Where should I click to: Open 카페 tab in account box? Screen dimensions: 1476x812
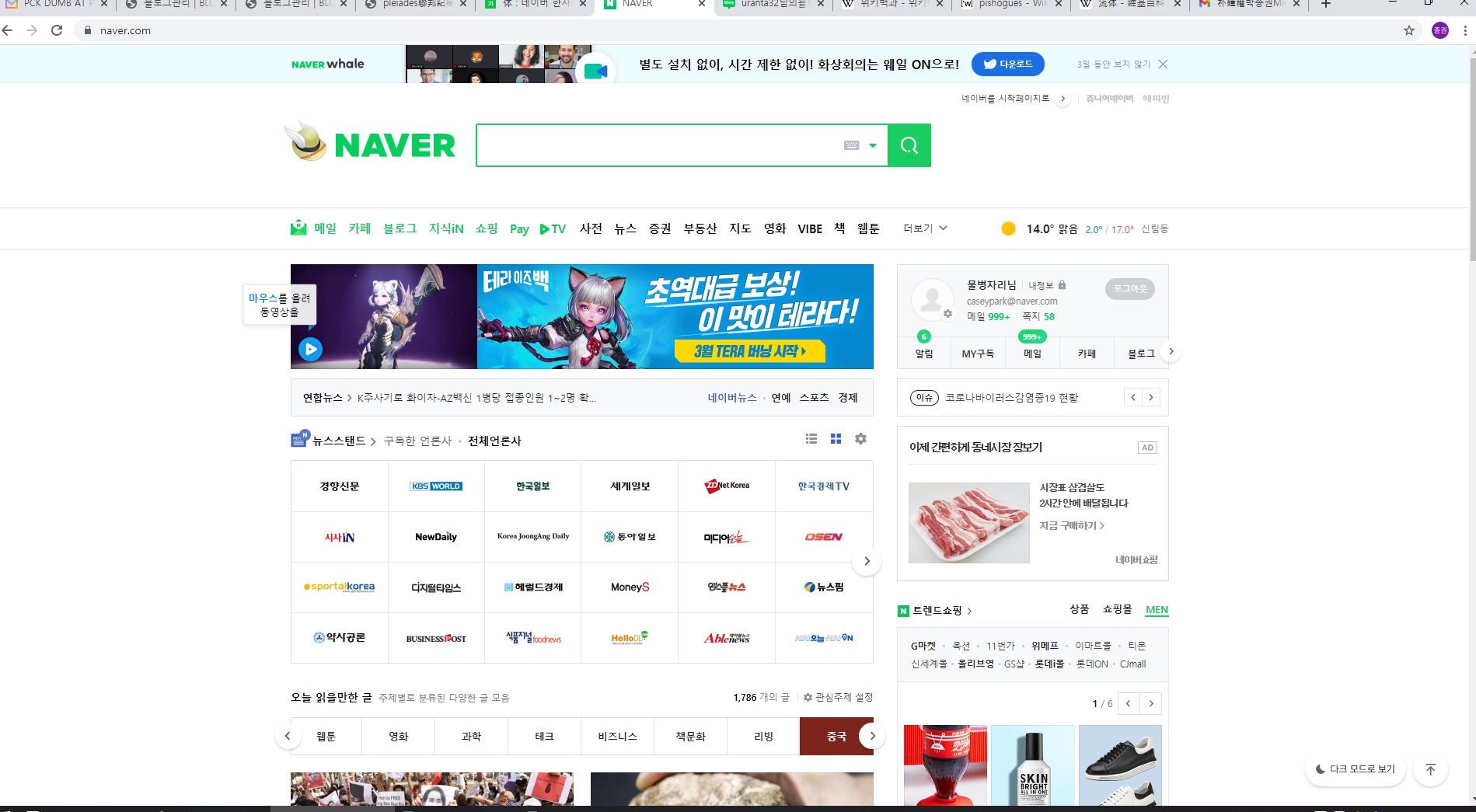click(x=1087, y=354)
